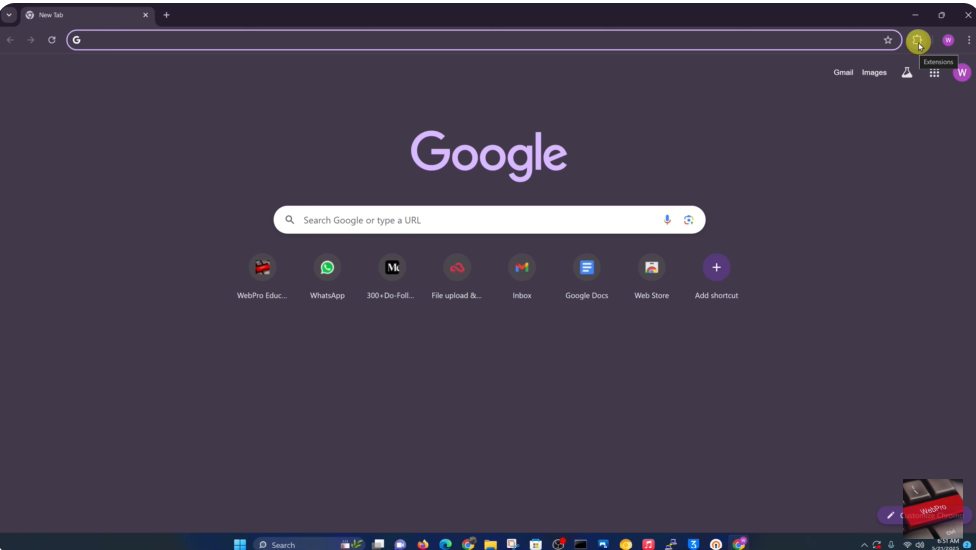The width and height of the screenshot is (976, 550).
Task: Open the Chrome profile avatar in toolbar
Action: [x=948, y=40]
